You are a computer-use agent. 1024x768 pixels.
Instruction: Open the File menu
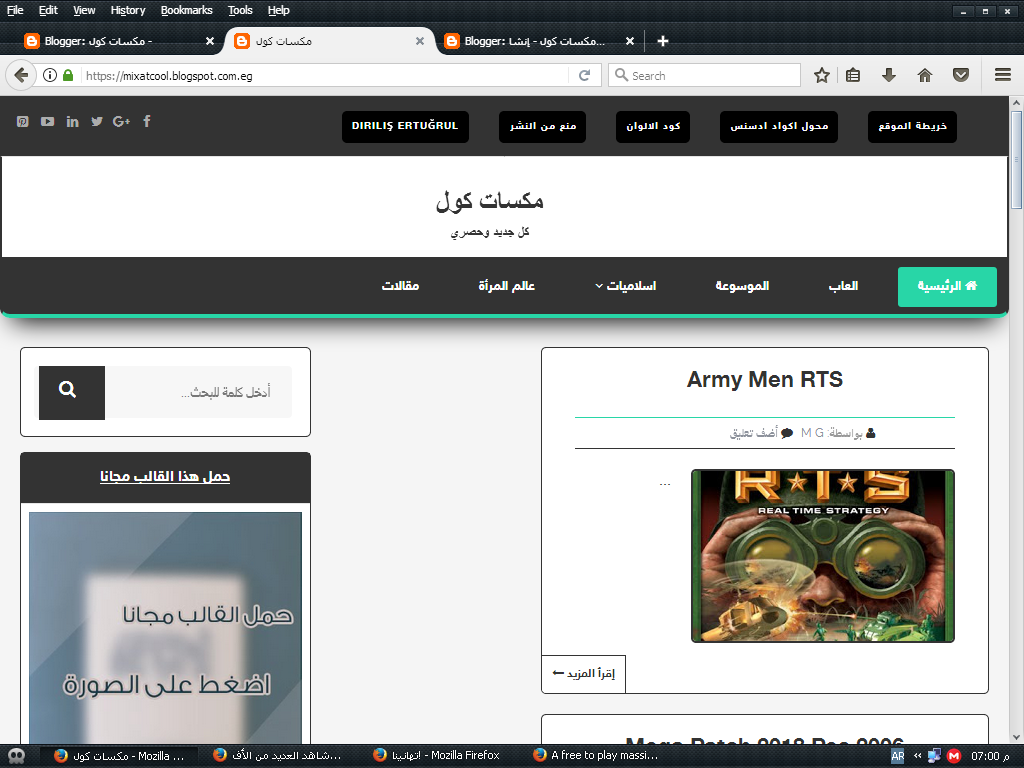coord(15,10)
